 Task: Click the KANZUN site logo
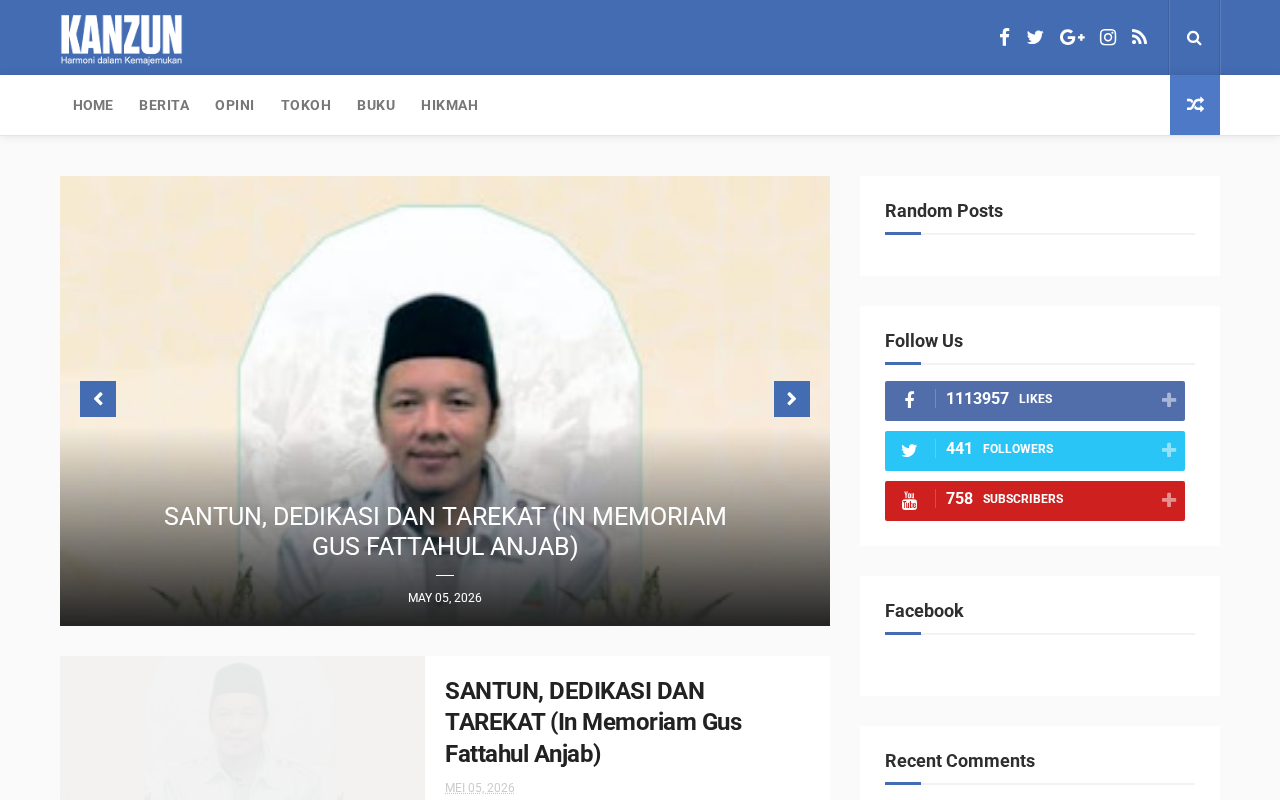point(121,39)
